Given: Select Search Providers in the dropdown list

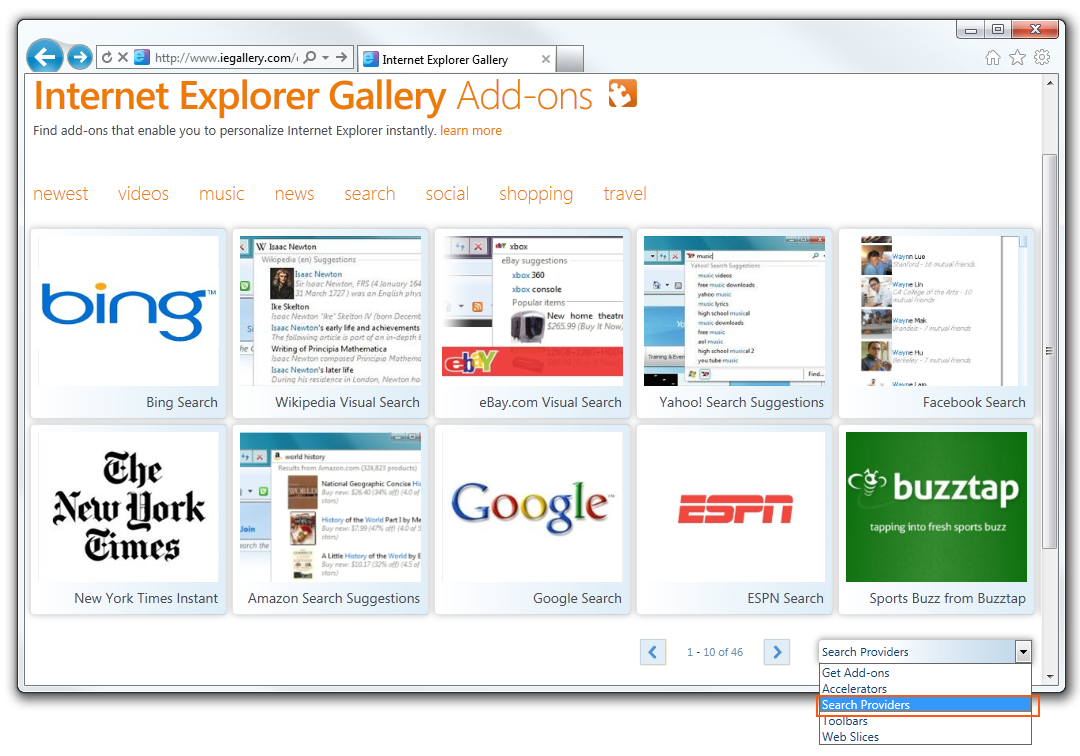Looking at the screenshot, I should pyautogui.click(x=925, y=705).
